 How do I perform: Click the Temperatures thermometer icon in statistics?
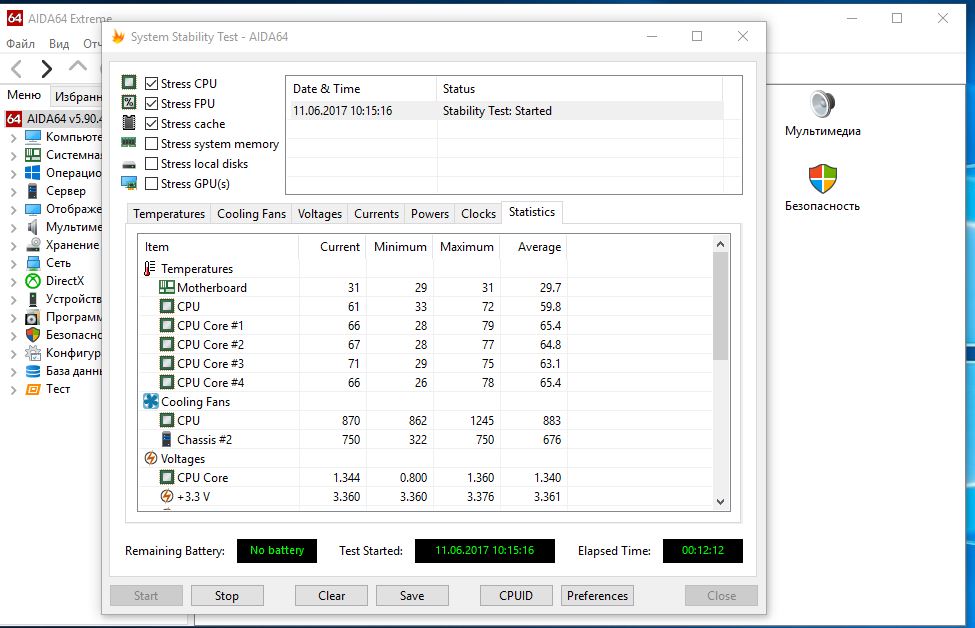[150, 269]
